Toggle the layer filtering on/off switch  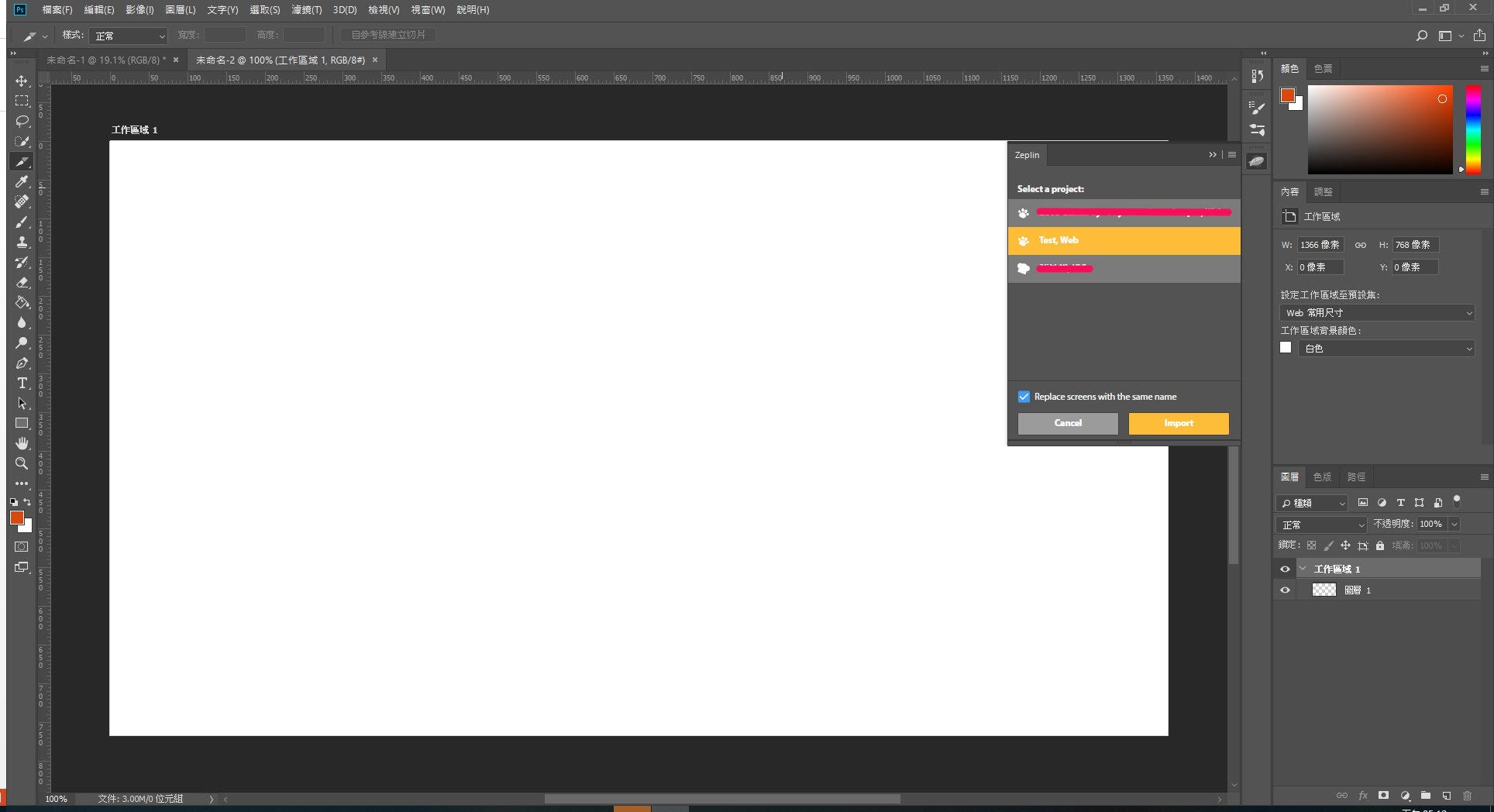(x=1457, y=501)
